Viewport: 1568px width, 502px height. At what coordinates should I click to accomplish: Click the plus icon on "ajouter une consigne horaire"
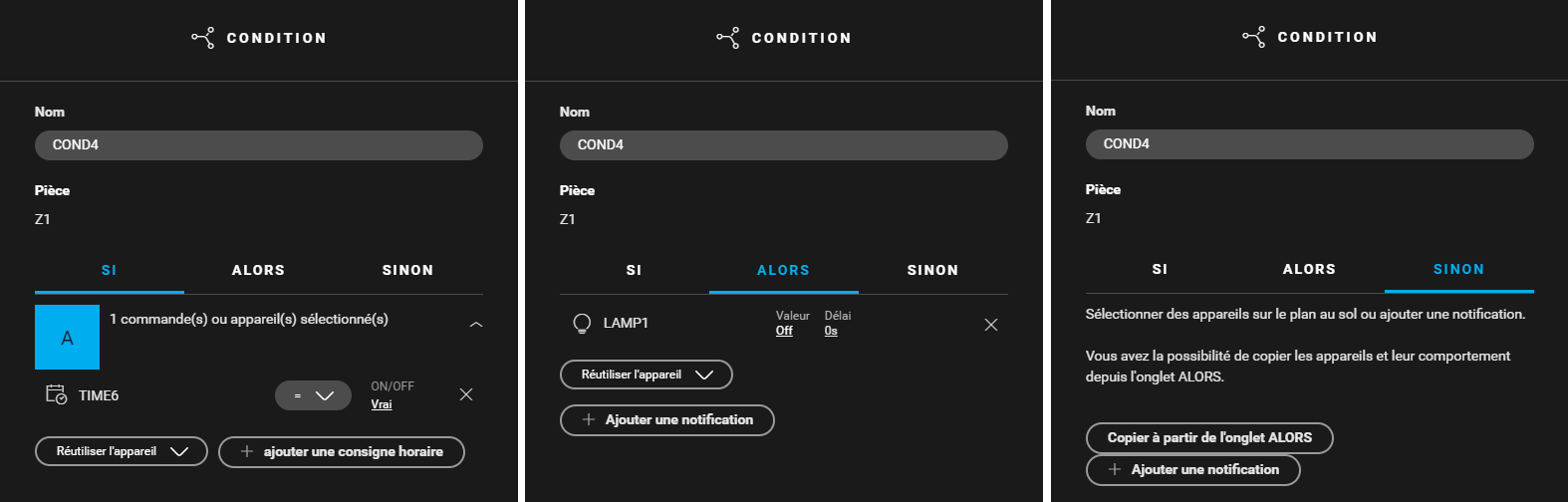247,451
